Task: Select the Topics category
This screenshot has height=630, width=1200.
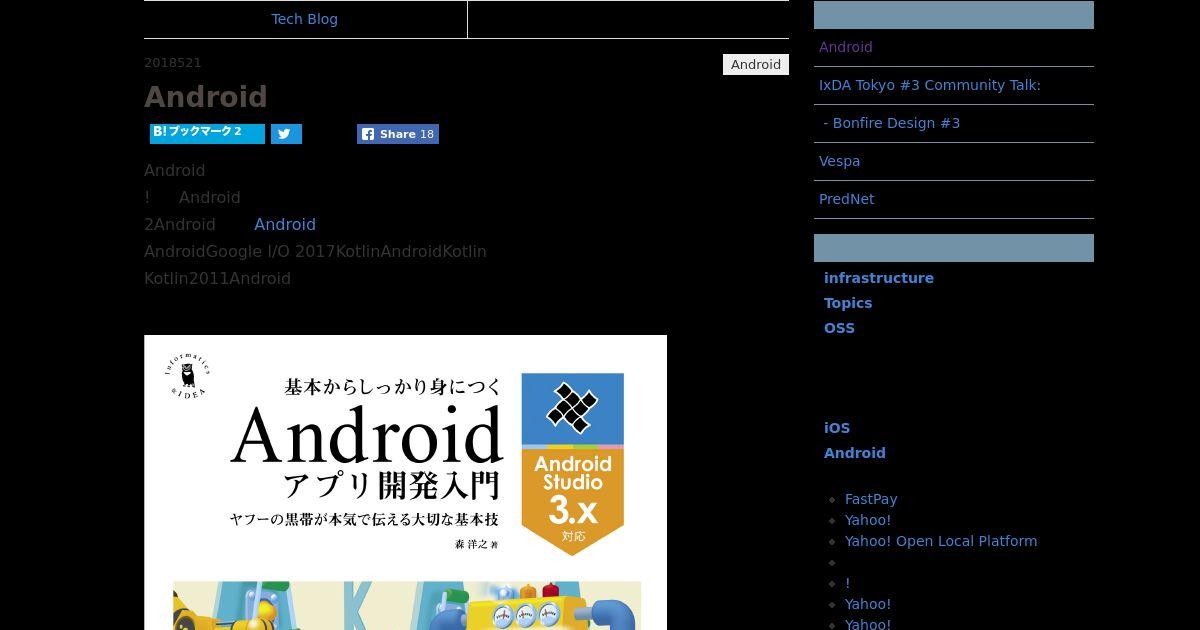Action: tap(848, 303)
